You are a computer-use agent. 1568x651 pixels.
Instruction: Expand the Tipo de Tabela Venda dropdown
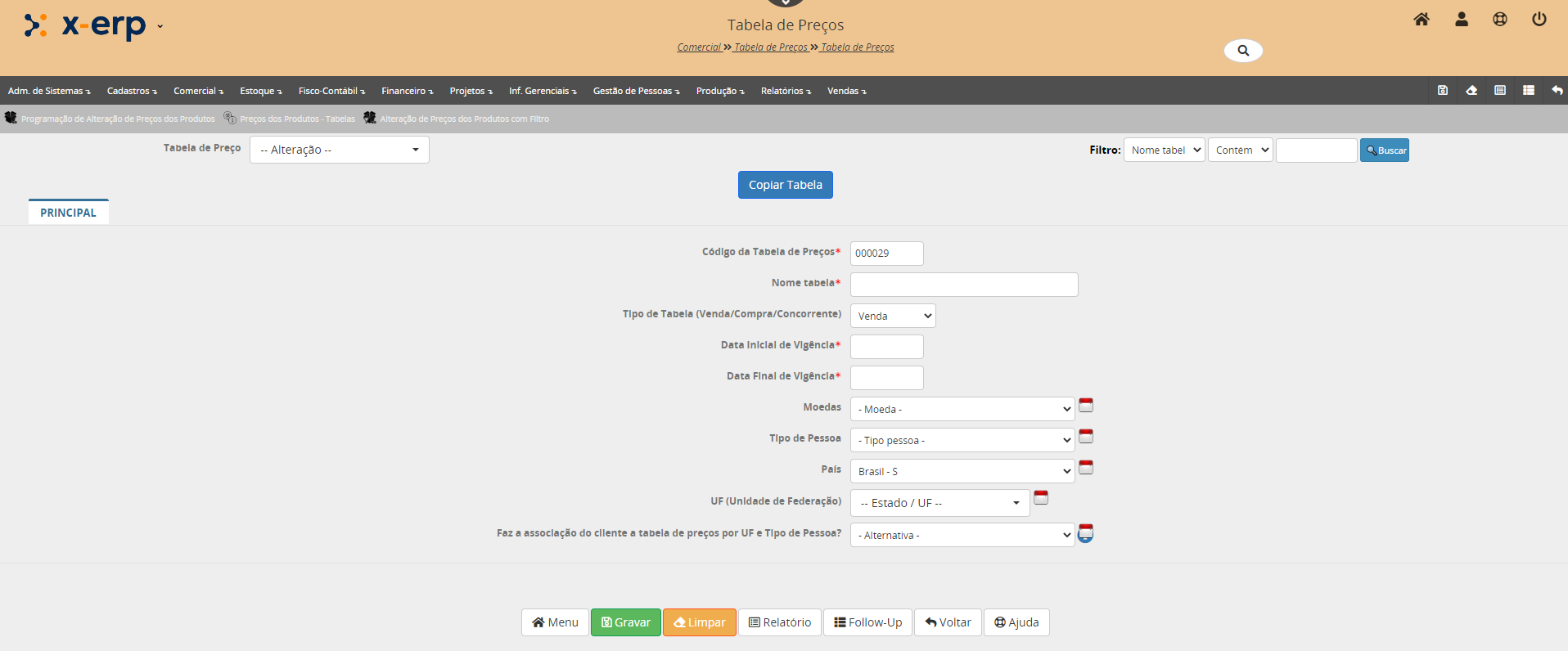point(892,316)
